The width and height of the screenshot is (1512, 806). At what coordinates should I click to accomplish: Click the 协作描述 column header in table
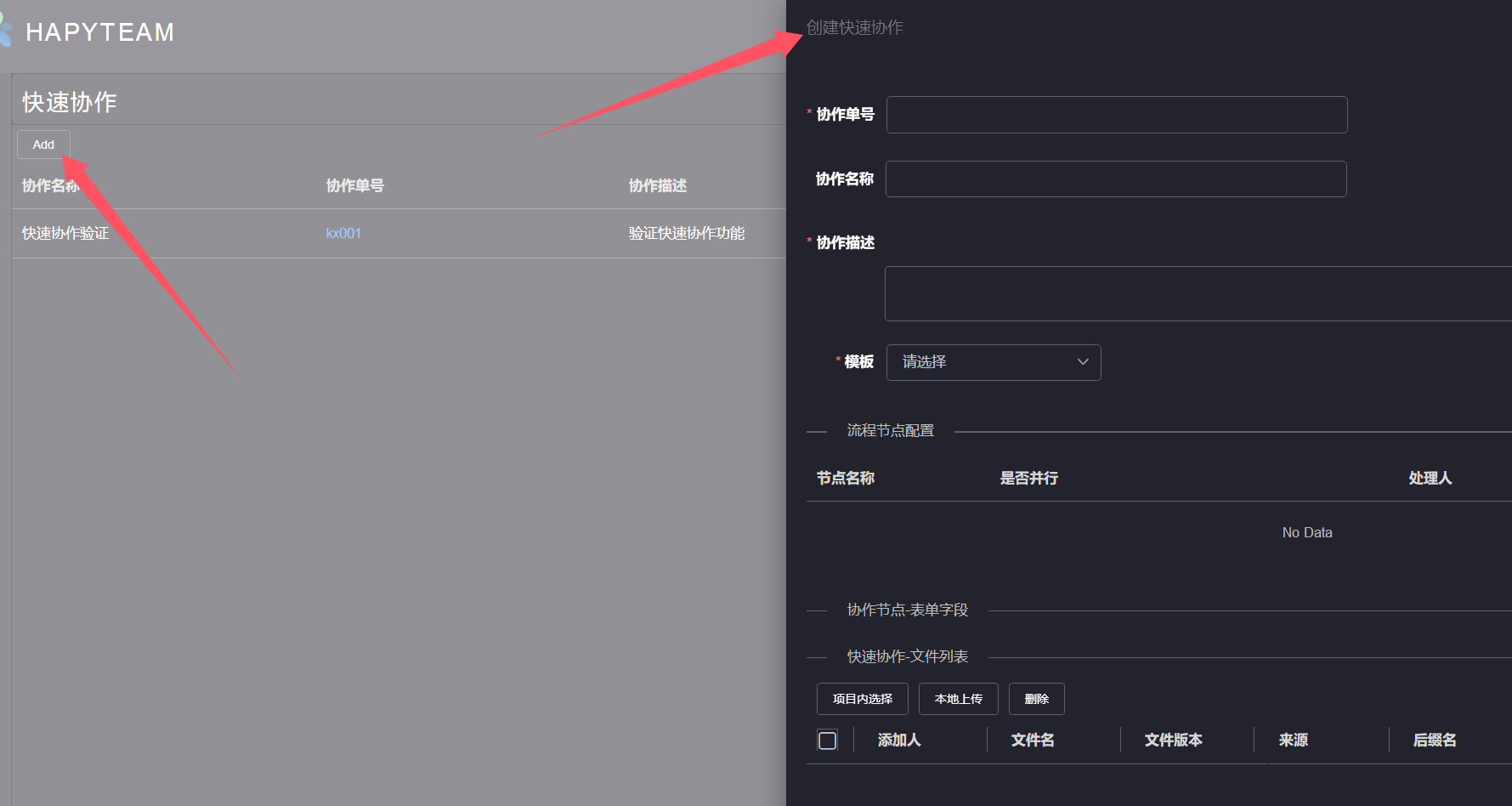click(658, 185)
